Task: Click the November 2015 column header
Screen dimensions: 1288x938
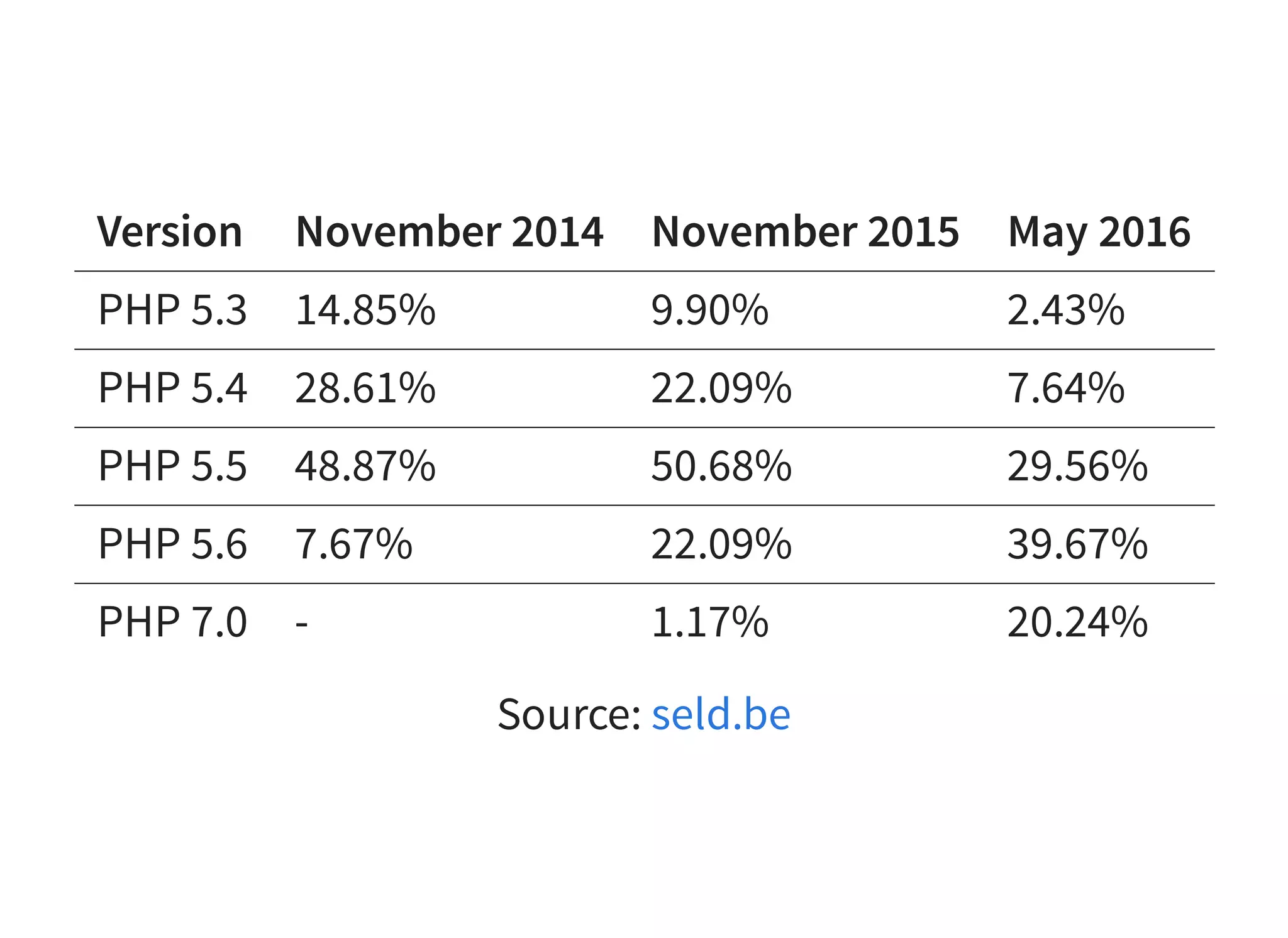Action: pyautogui.click(x=805, y=231)
